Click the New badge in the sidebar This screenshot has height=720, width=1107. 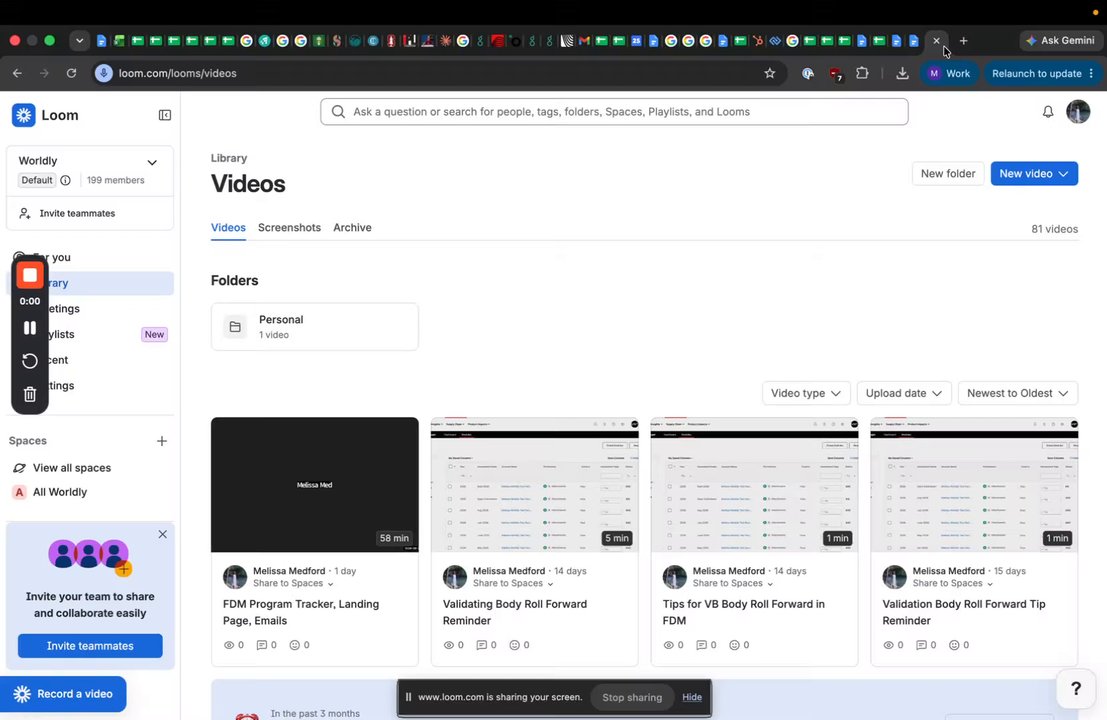[155, 335]
